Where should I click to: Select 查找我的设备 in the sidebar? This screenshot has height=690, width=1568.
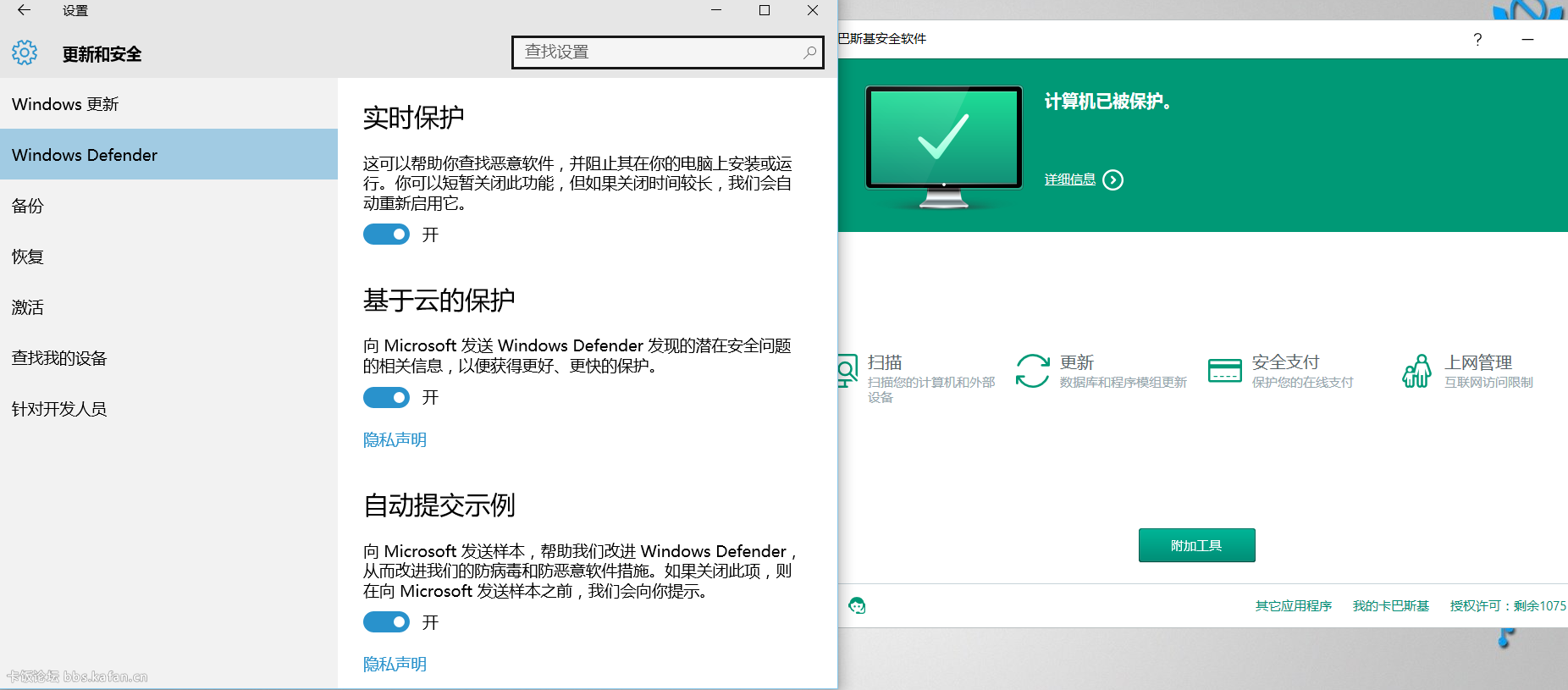(x=169, y=358)
